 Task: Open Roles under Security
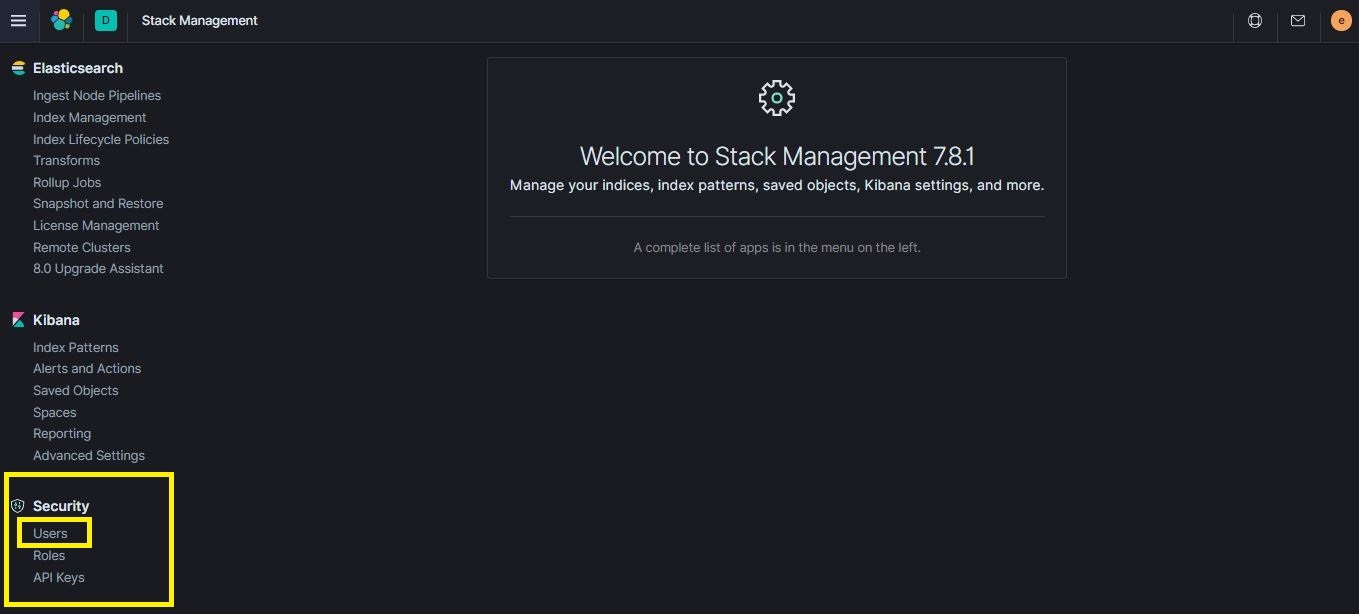click(x=49, y=555)
